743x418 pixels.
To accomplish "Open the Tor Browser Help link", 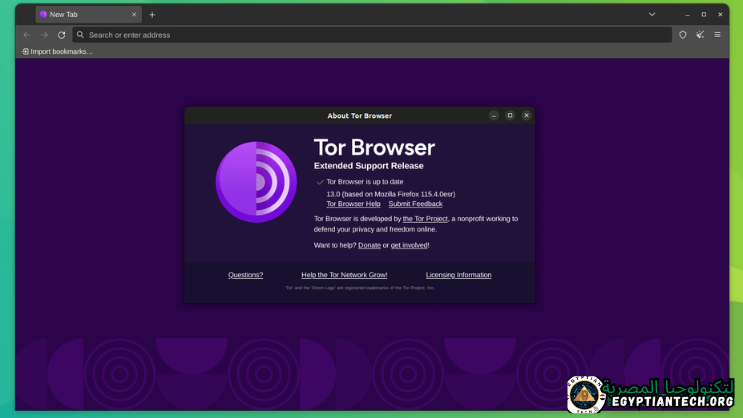I will (353, 204).
